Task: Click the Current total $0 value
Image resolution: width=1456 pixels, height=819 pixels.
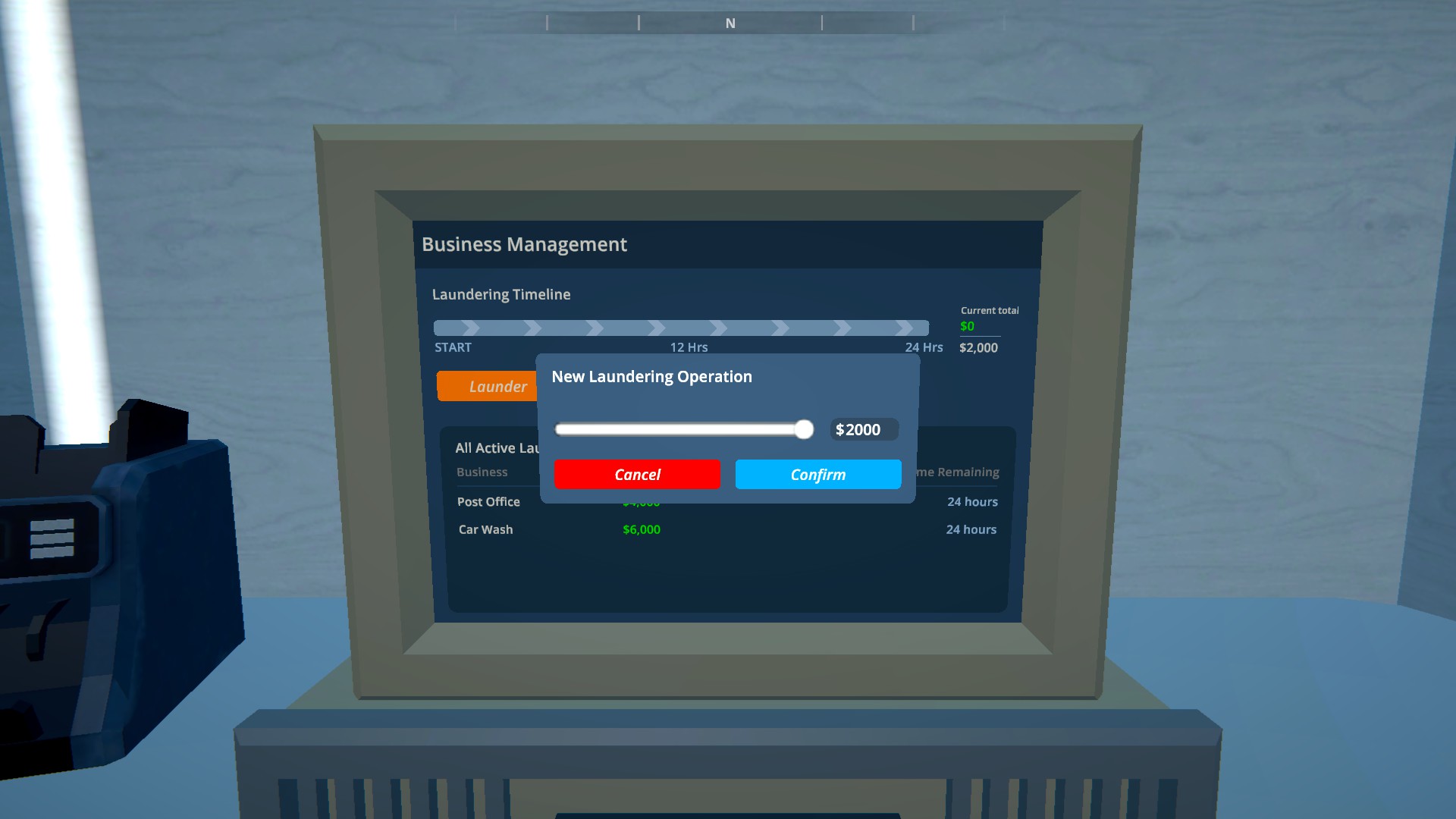Action: [x=967, y=326]
